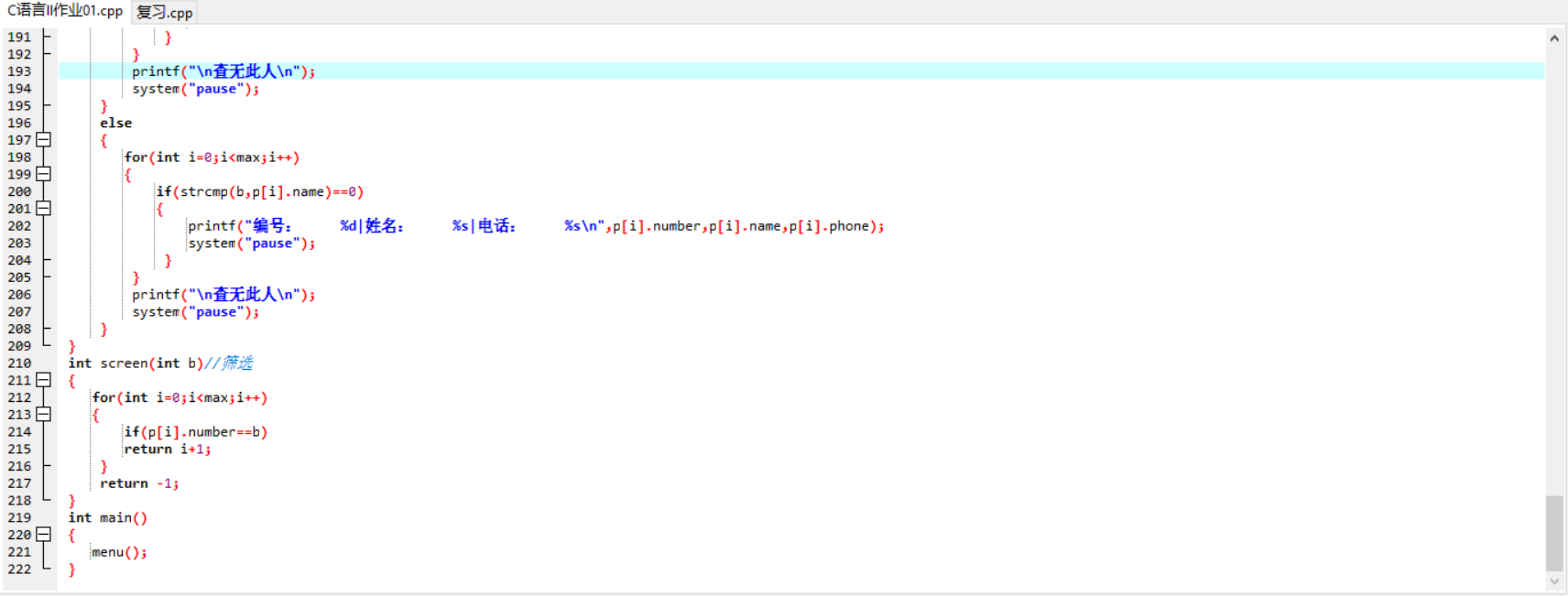Click return i+1; statement
This screenshot has width=1568, height=596.
point(168,450)
